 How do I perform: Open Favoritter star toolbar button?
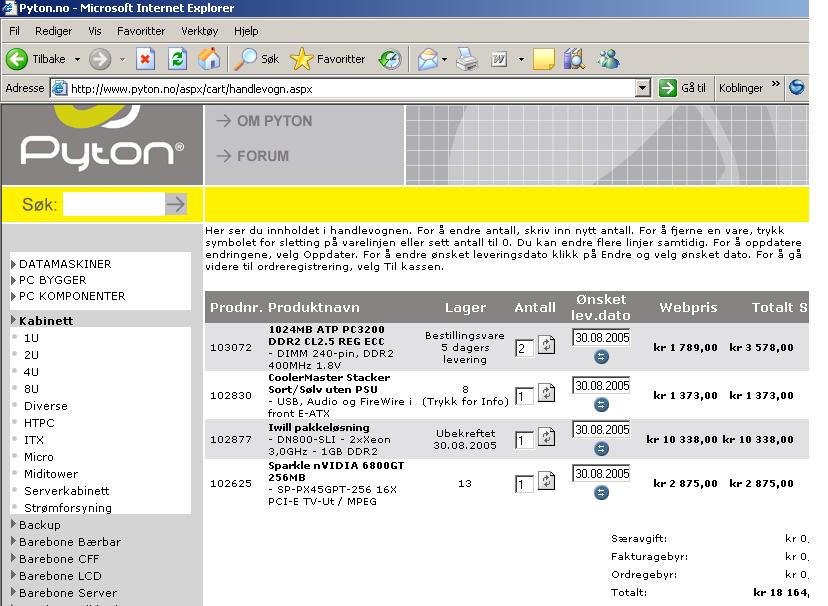(327, 59)
